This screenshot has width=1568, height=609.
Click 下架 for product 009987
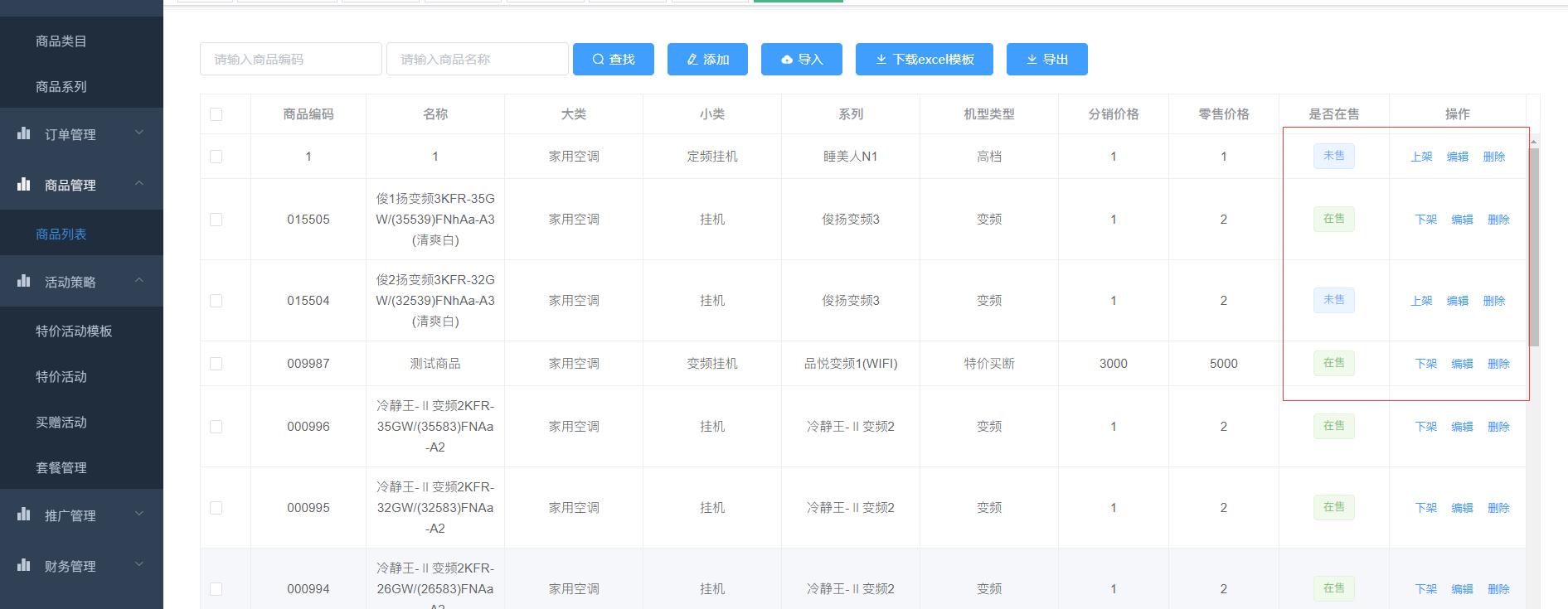click(x=1425, y=364)
